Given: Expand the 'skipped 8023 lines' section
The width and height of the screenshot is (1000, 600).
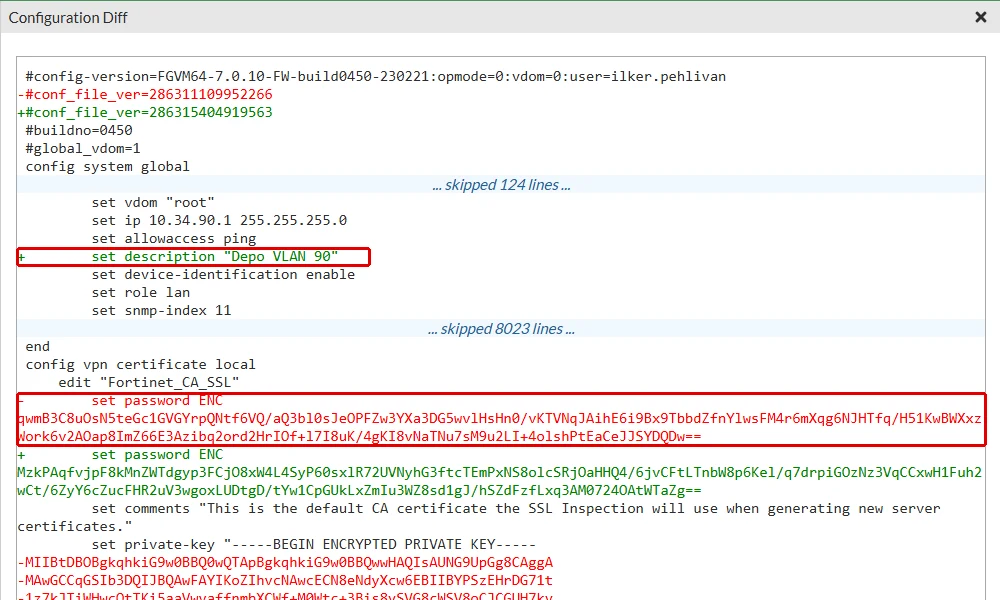Looking at the screenshot, I should point(501,329).
